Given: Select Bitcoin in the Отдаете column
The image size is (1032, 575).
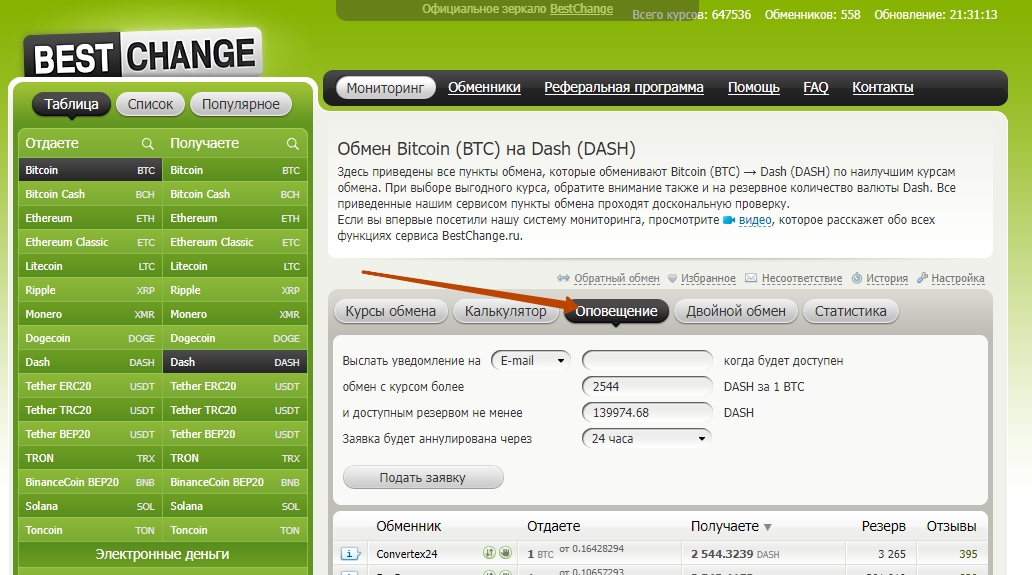Looking at the screenshot, I should (90, 170).
